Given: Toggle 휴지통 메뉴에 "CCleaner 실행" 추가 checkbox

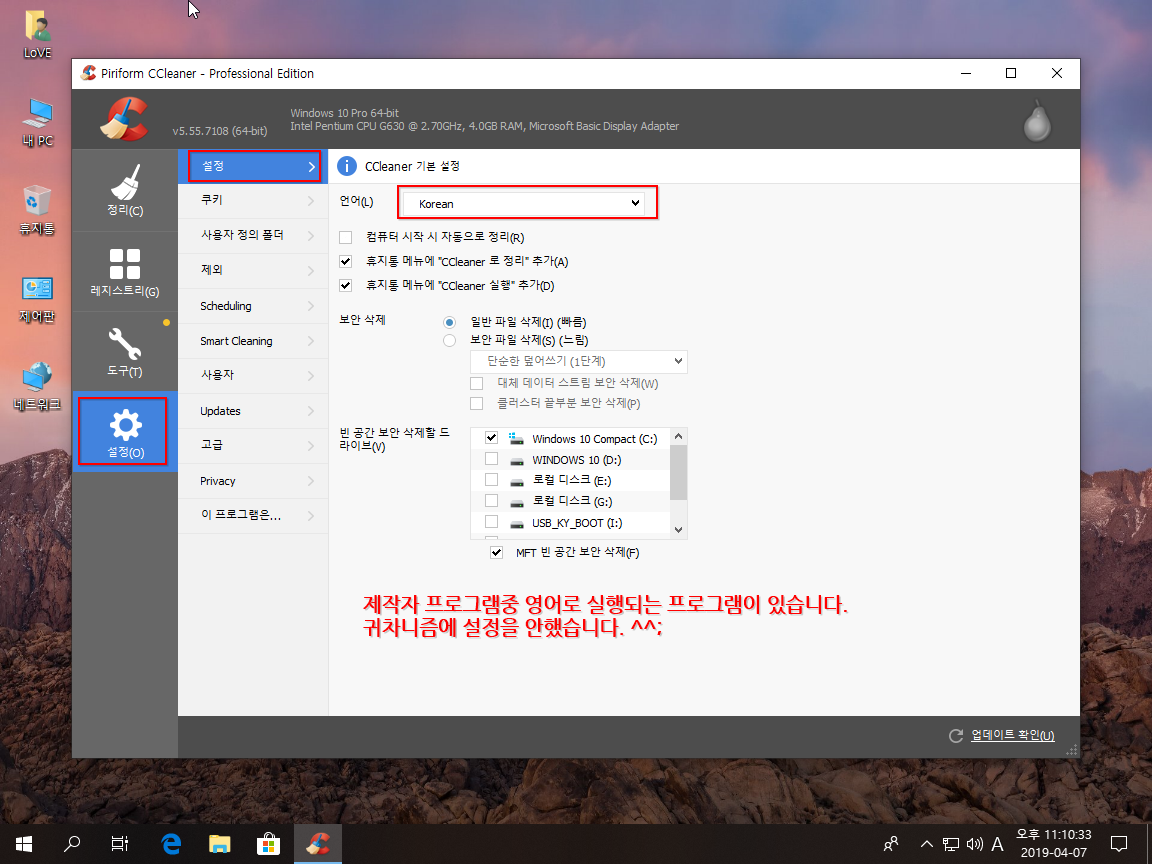Looking at the screenshot, I should point(345,285).
